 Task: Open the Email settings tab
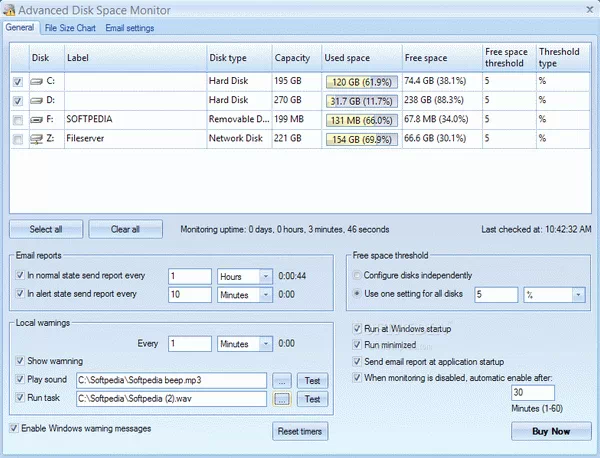pos(130,28)
